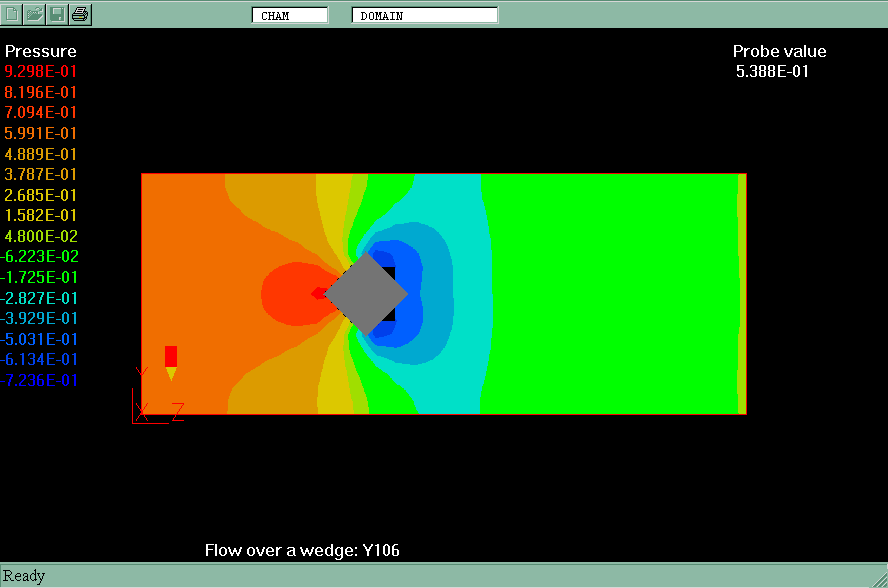888x588 pixels.
Task: Click the Open folder toolbar icon
Action: 35,14
